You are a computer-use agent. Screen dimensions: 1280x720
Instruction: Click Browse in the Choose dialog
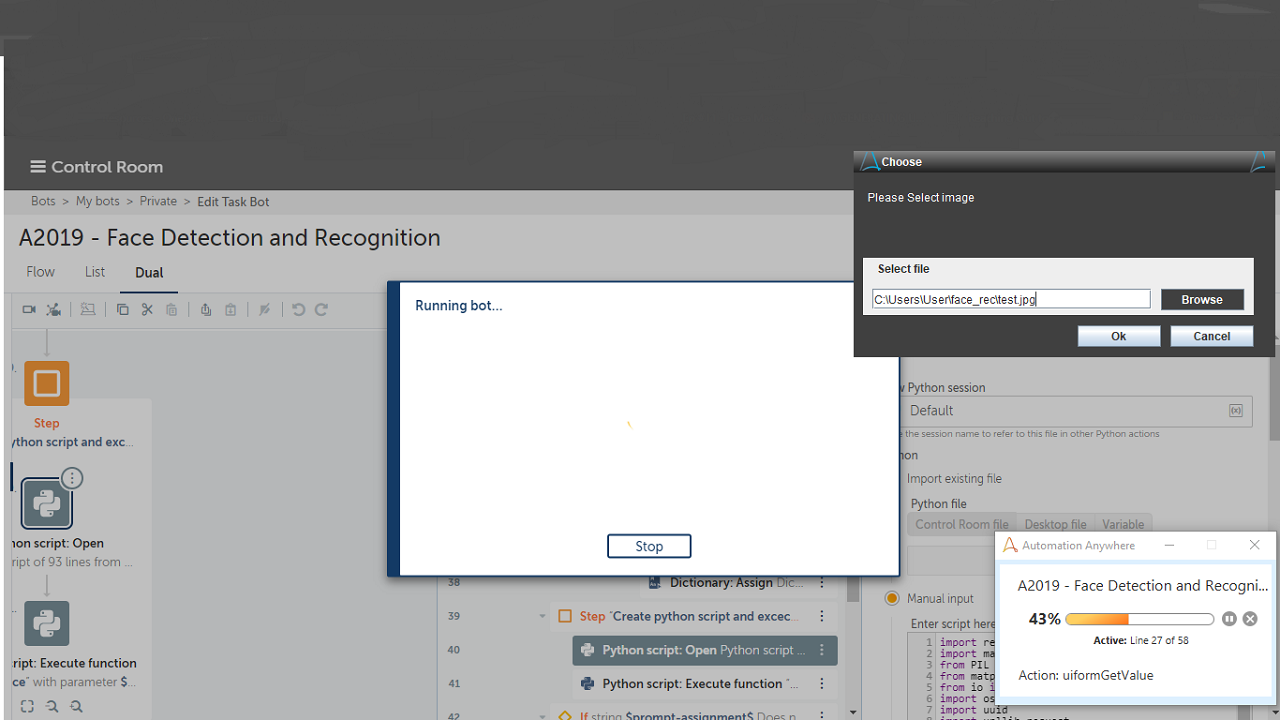[x=1202, y=300]
